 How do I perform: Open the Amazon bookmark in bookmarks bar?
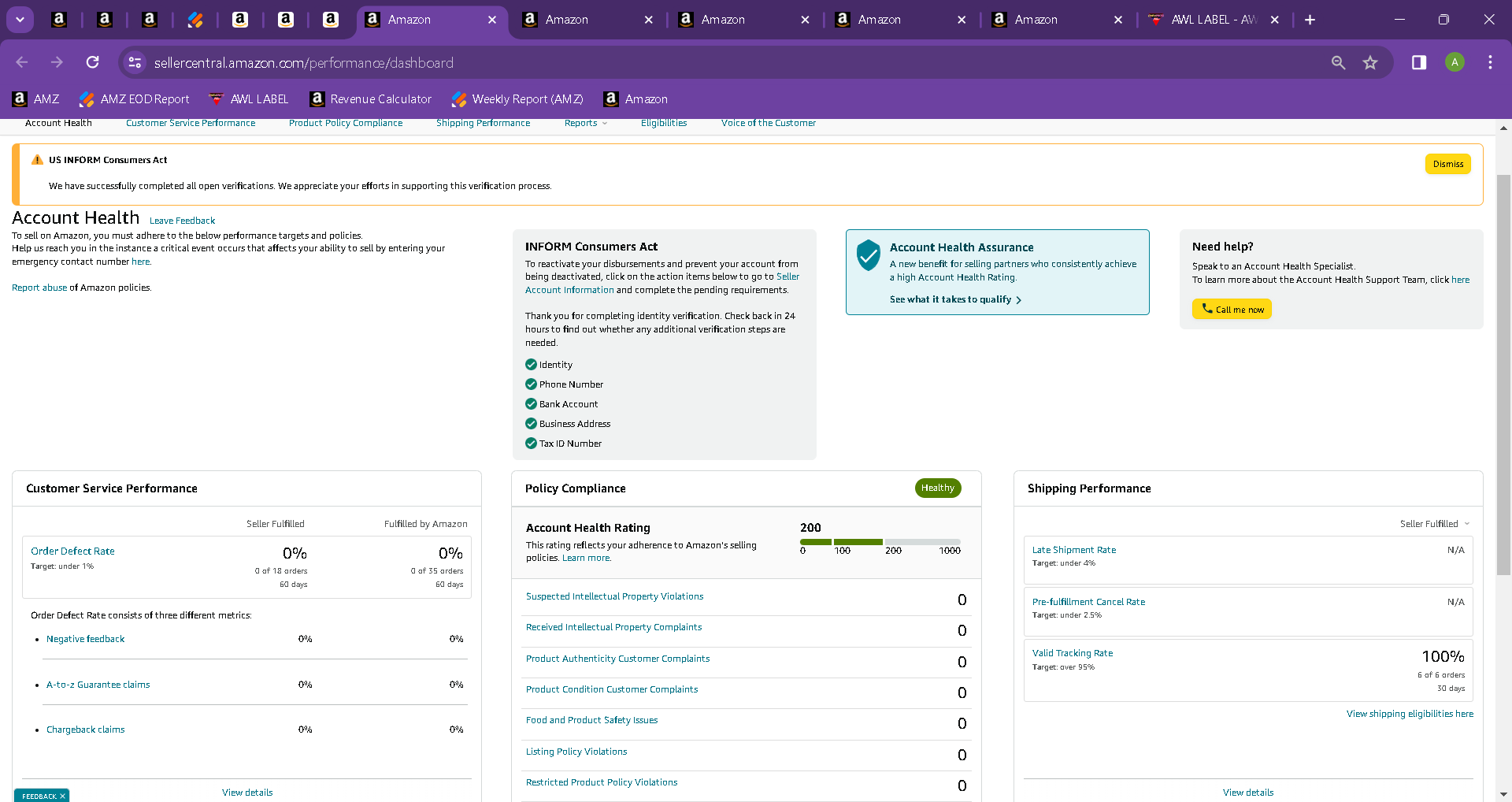tap(636, 99)
